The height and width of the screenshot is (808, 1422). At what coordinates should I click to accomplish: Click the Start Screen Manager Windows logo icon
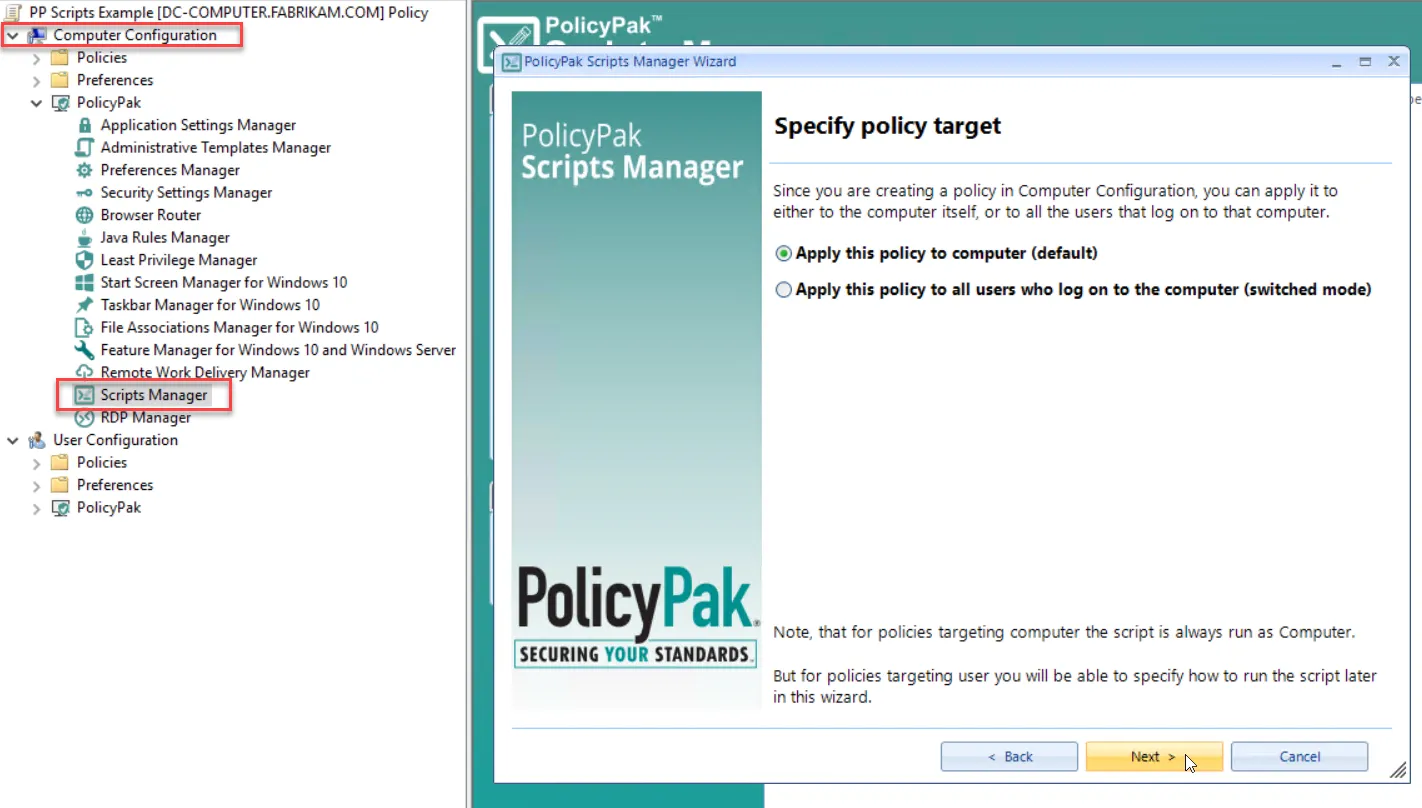pyautogui.click(x=84, y=282)
